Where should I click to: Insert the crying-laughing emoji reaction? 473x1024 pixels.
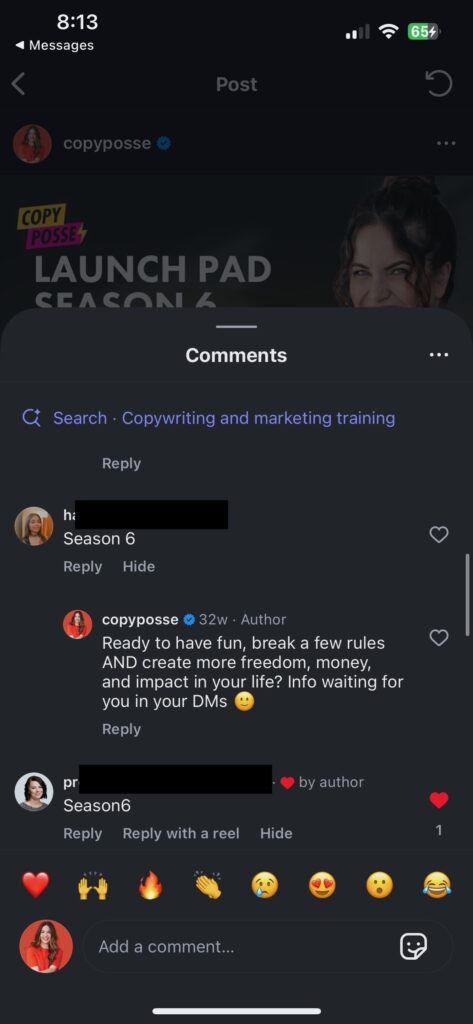click(436, 886)
